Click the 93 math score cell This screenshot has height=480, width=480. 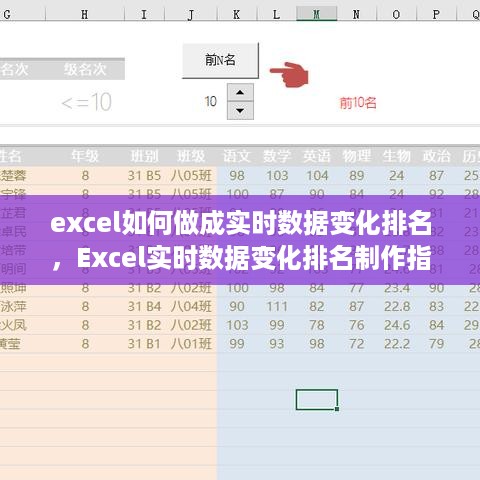click(277, 344)
